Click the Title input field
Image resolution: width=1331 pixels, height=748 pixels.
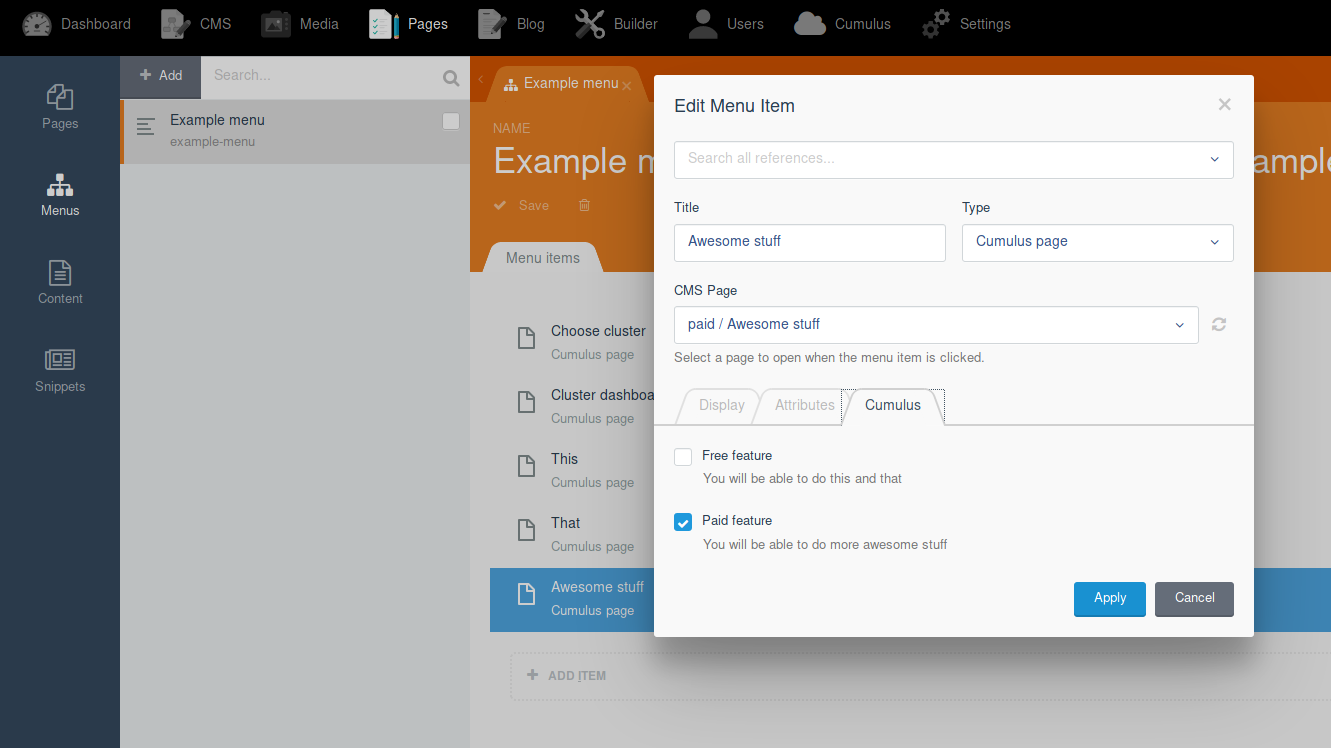pos(810,242)
